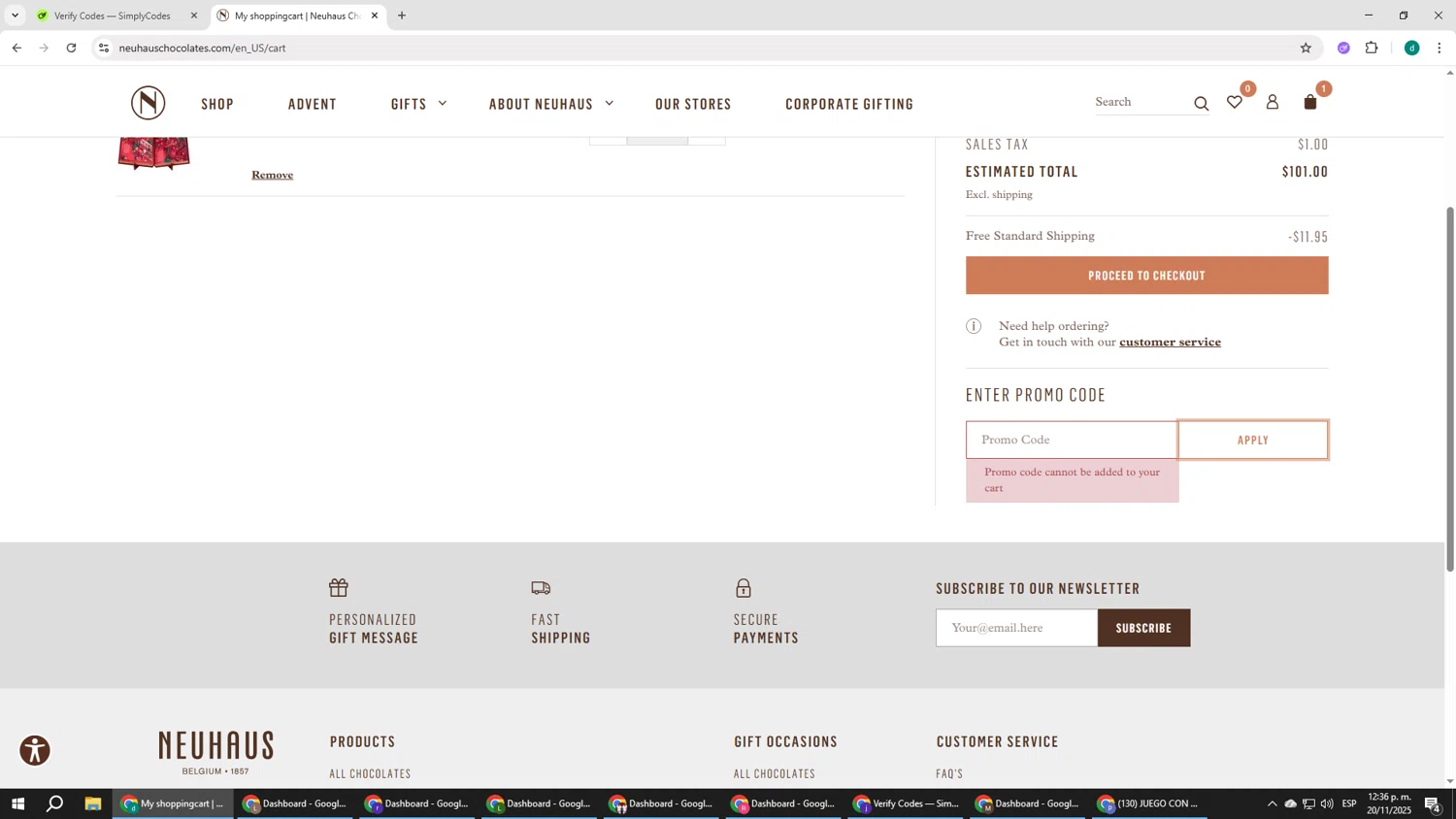Open the Advent menu item
The width and height of the screenshot is (1456, 819).
tap(313, 104)
